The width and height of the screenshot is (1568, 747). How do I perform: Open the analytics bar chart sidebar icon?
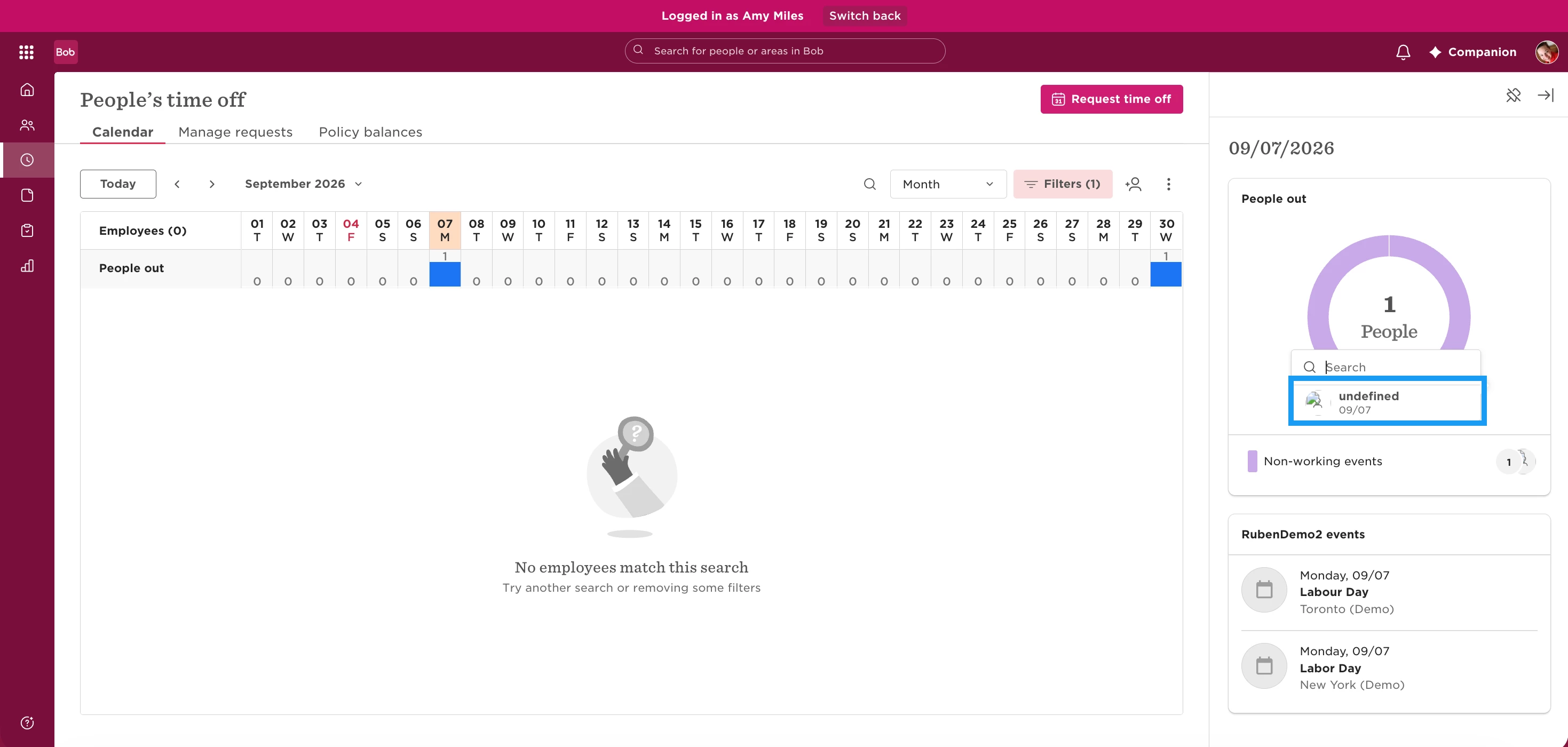click(x=27, y=266)
